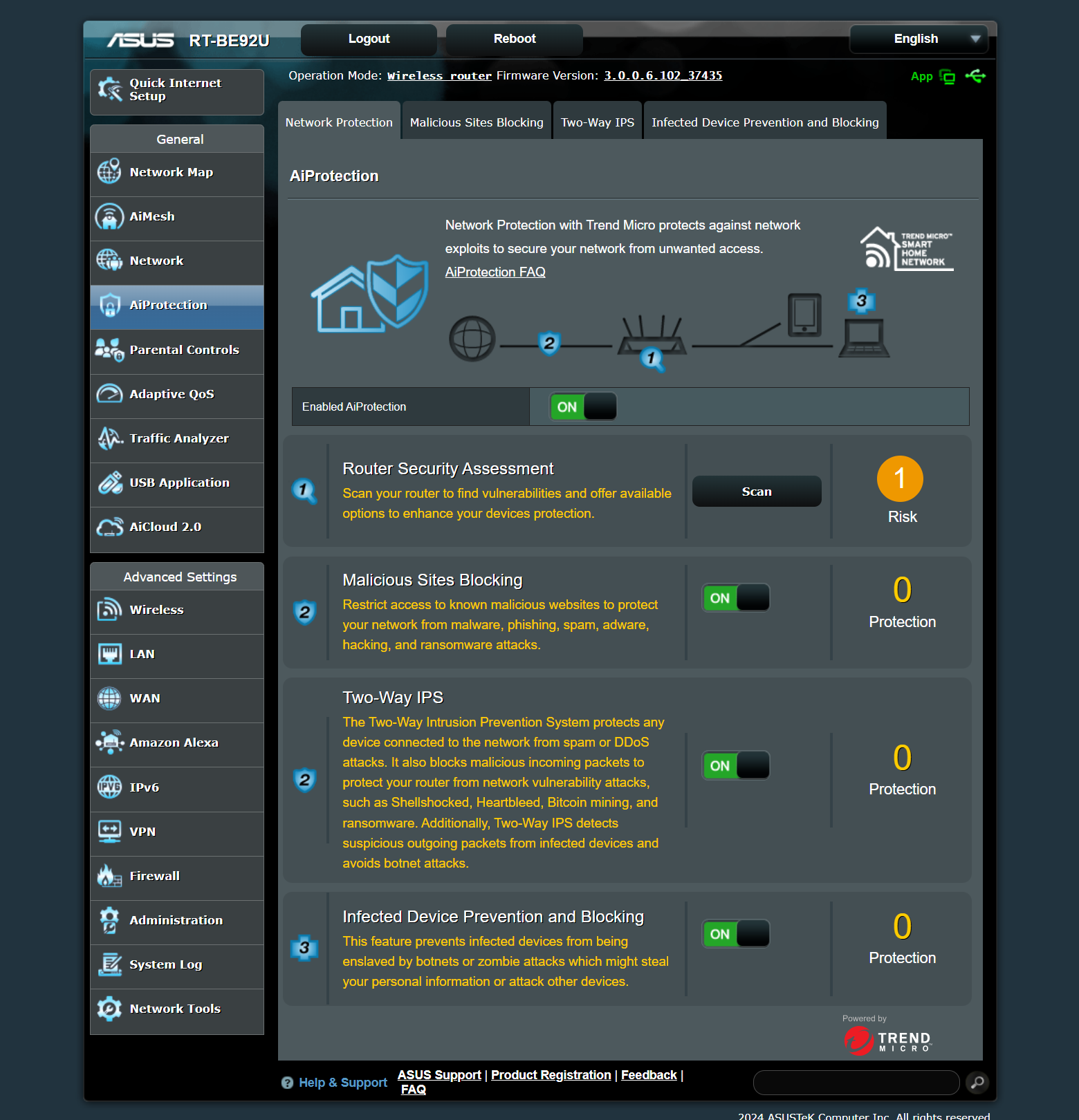Screen dimensions: 1079x1120
Task: Open the FAQ link in footer
Action: [414, 1090]
